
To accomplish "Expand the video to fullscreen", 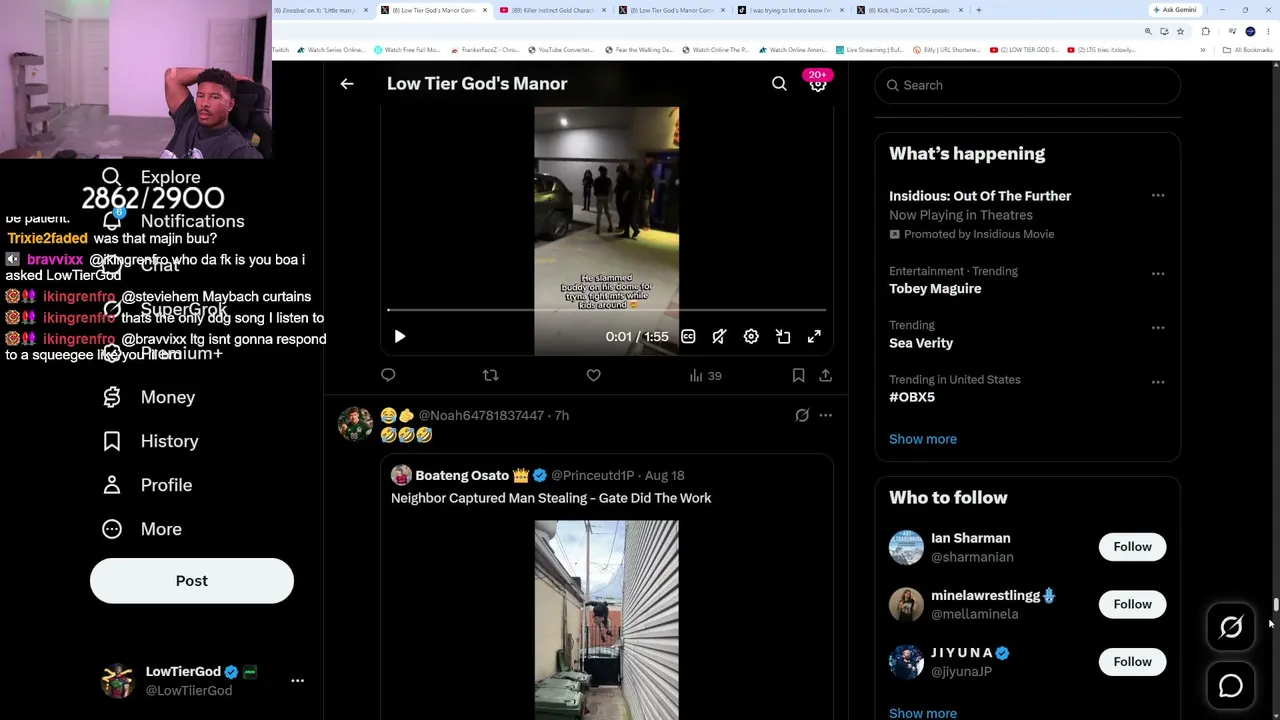I will [814, 337].
